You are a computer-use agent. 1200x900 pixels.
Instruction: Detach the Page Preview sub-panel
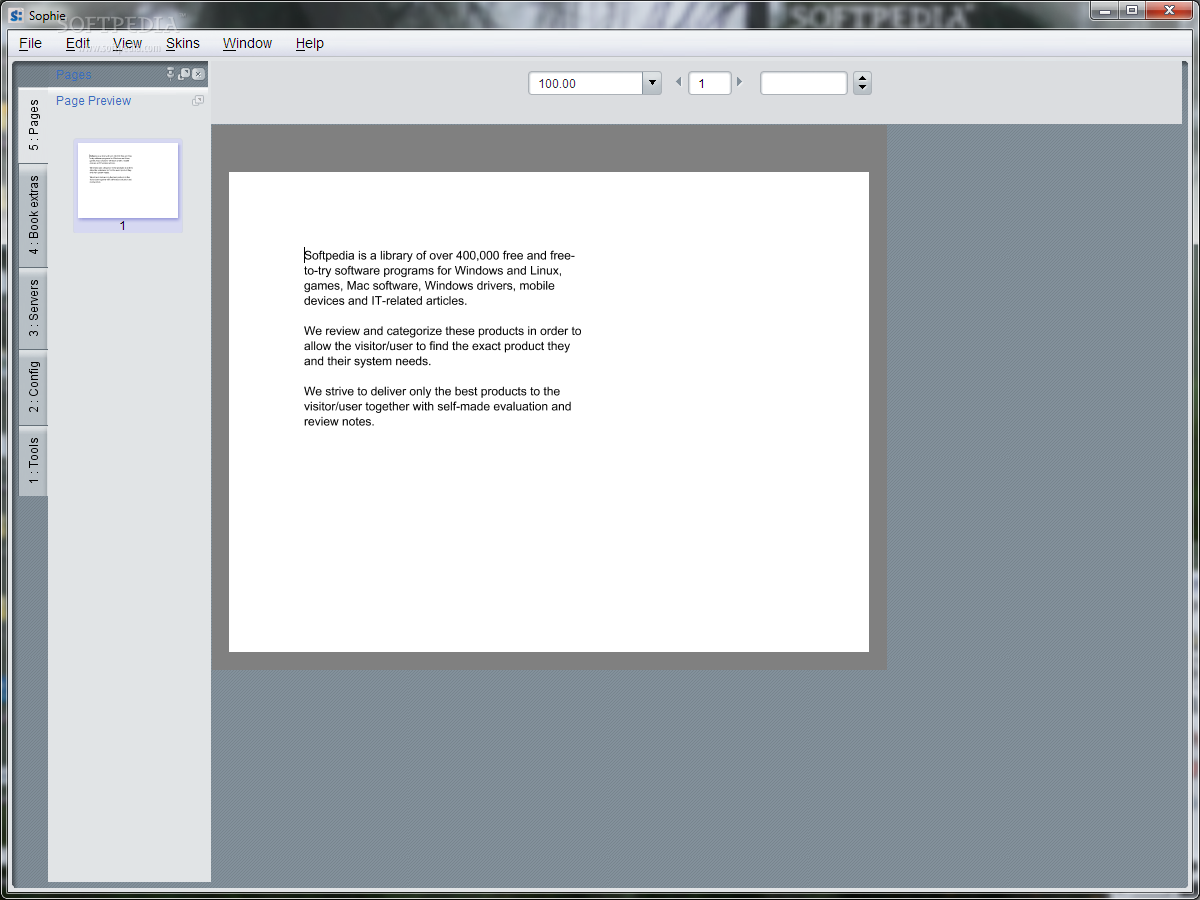point(197,101)
